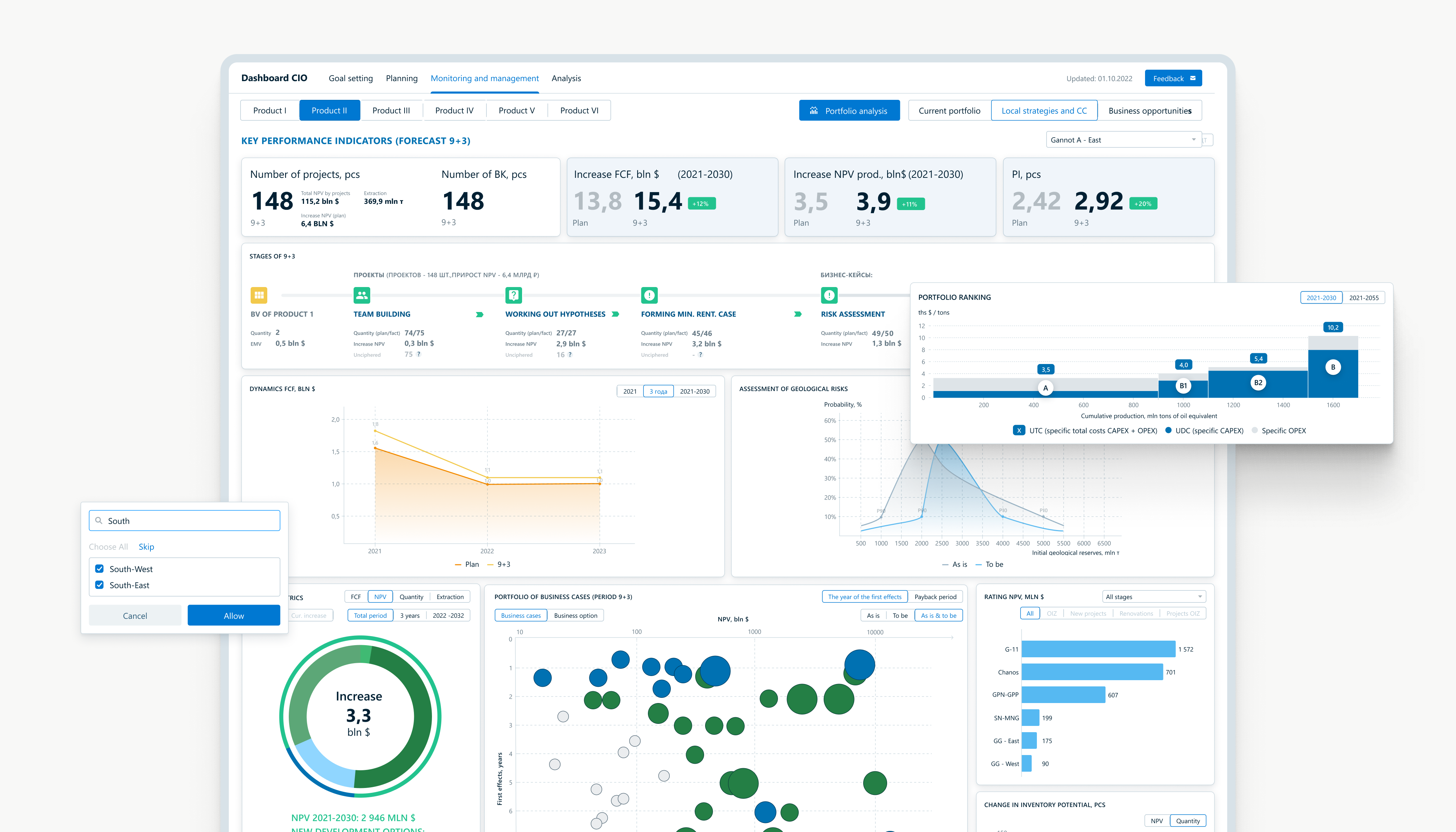Click the Chanos bar in Rating NPV
The width and height of the screenshot is (1456, 832).
click(x=1092, y=672)
